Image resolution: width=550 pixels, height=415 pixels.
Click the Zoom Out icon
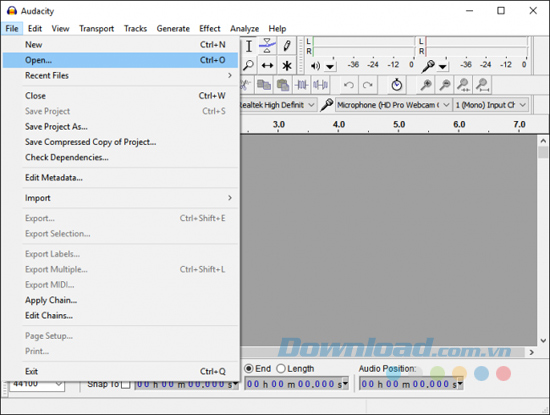[x=445, y=85]
